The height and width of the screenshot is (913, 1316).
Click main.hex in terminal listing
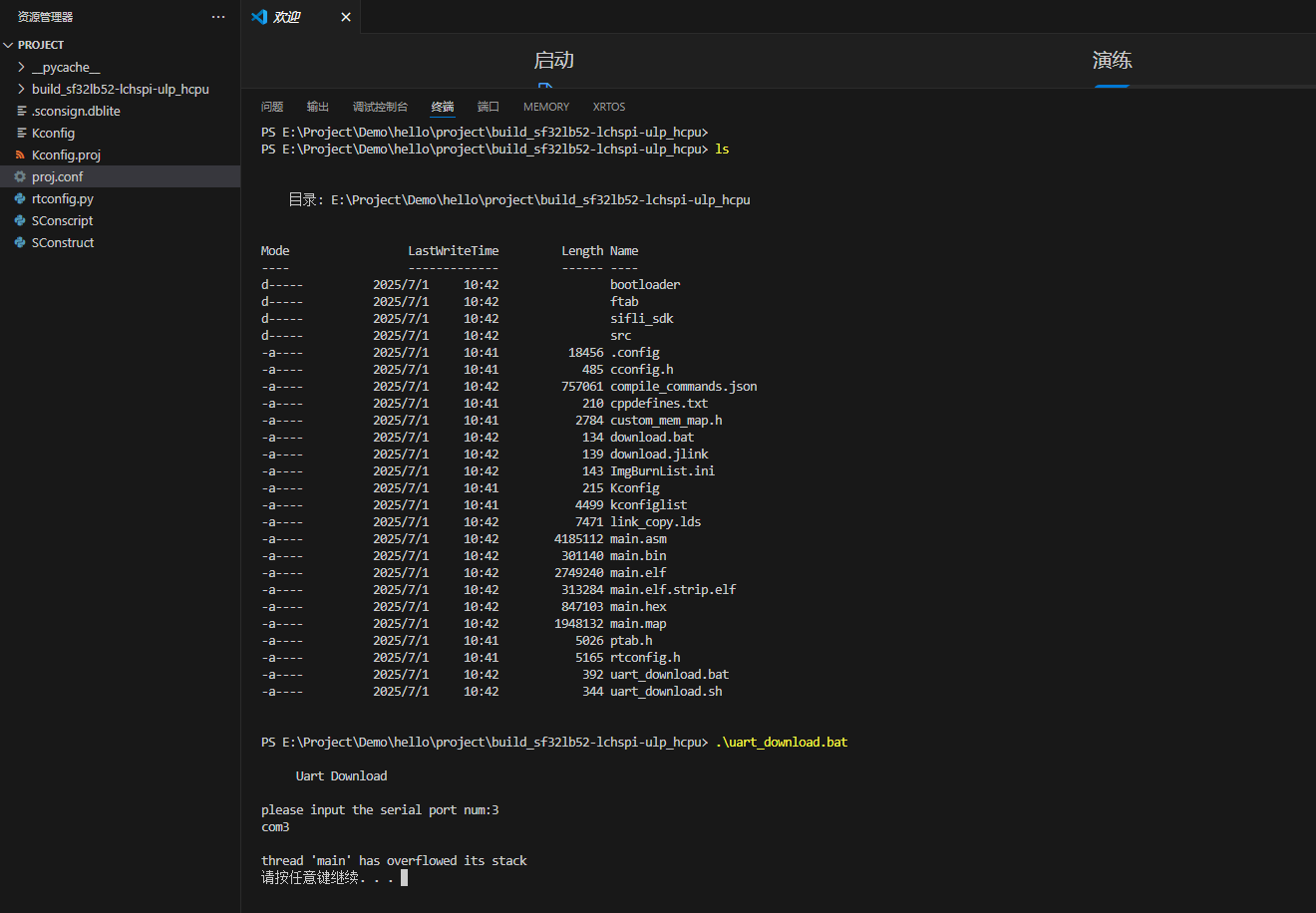pos(638,607)
